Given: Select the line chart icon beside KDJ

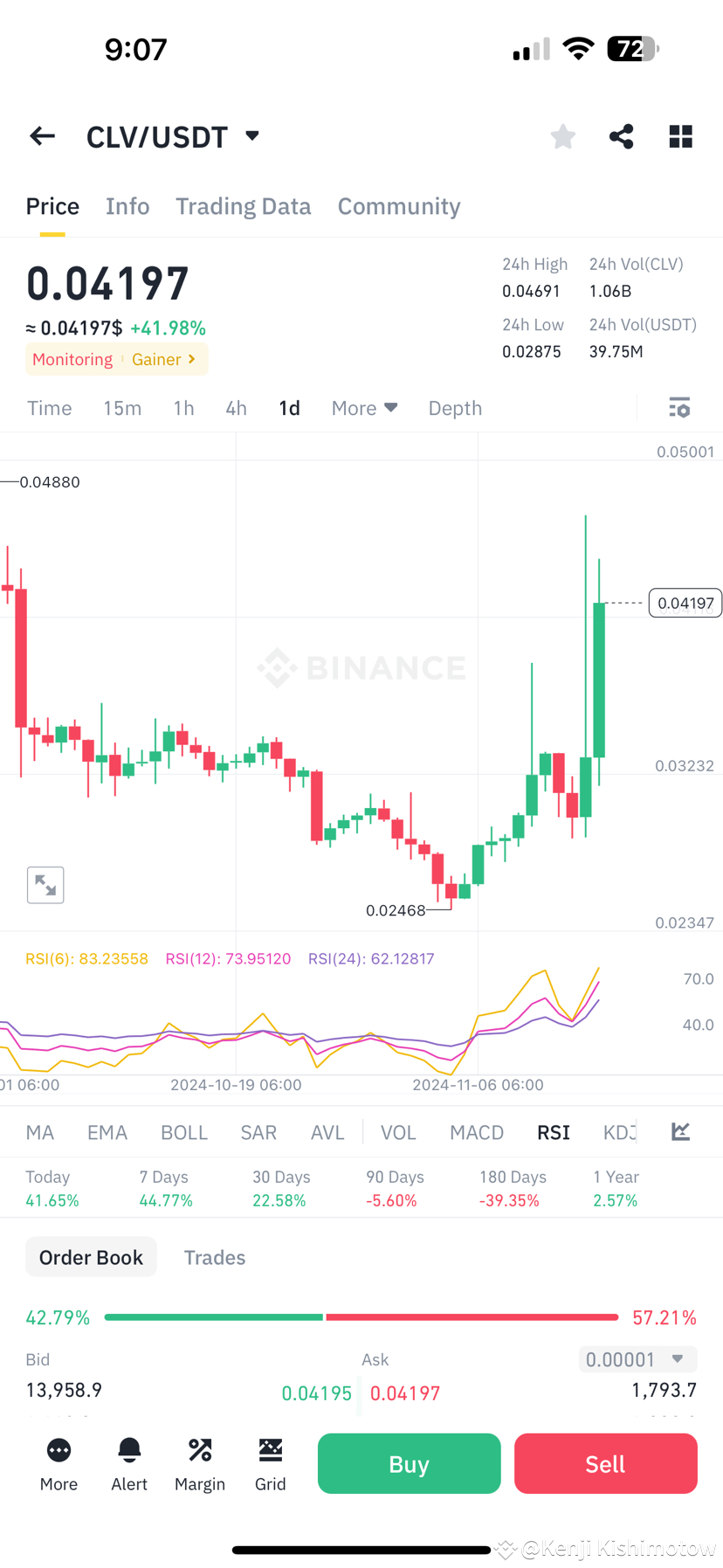Looking at the screenshot, I should pyautogui.click(x=680, y=1130).
